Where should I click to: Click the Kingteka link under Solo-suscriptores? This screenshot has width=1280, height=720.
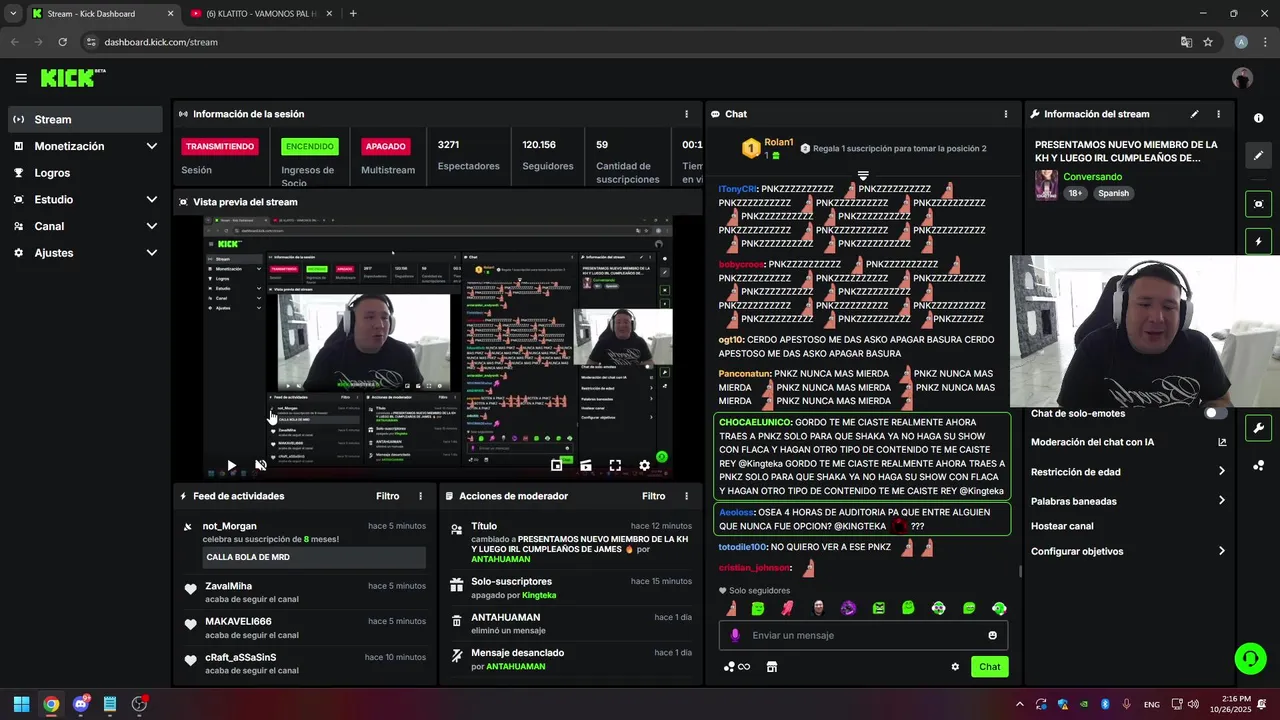pos(539,595)
